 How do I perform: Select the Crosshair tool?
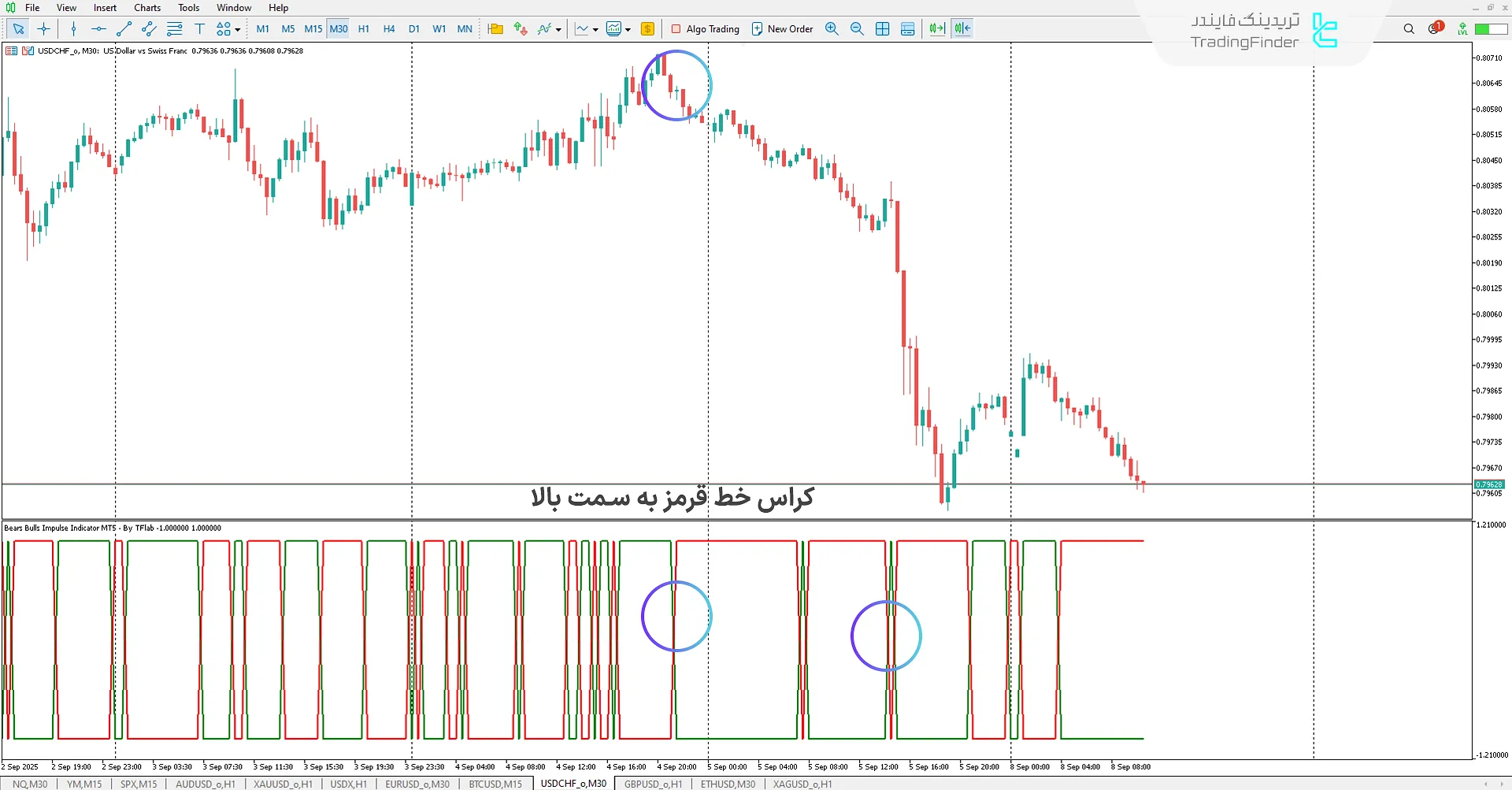pos(43,28)
